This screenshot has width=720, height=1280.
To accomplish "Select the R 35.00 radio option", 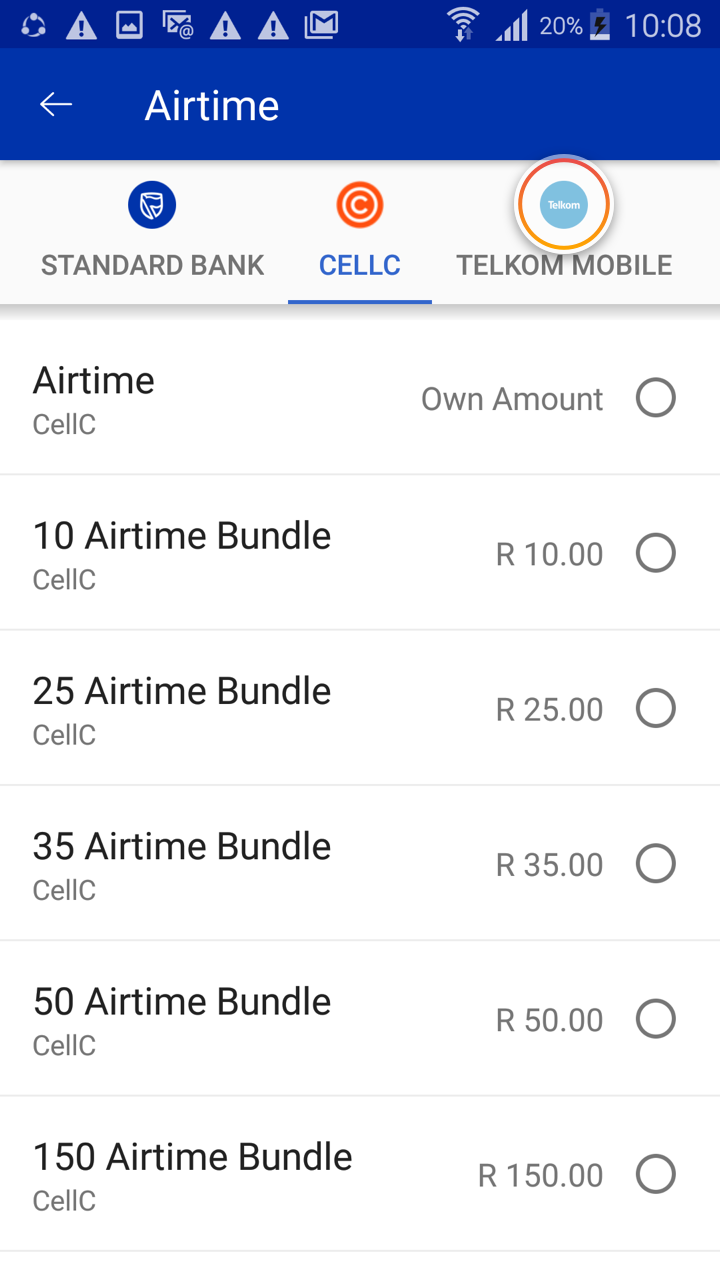I will point(656,864).
